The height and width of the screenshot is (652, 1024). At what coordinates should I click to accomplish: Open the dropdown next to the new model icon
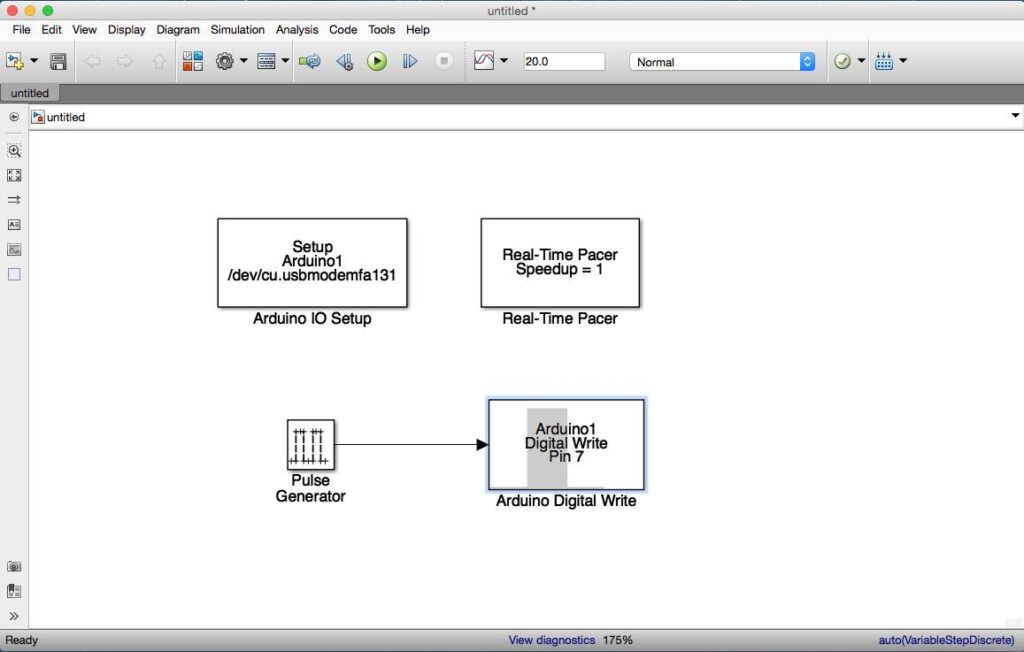pos(33,61)
